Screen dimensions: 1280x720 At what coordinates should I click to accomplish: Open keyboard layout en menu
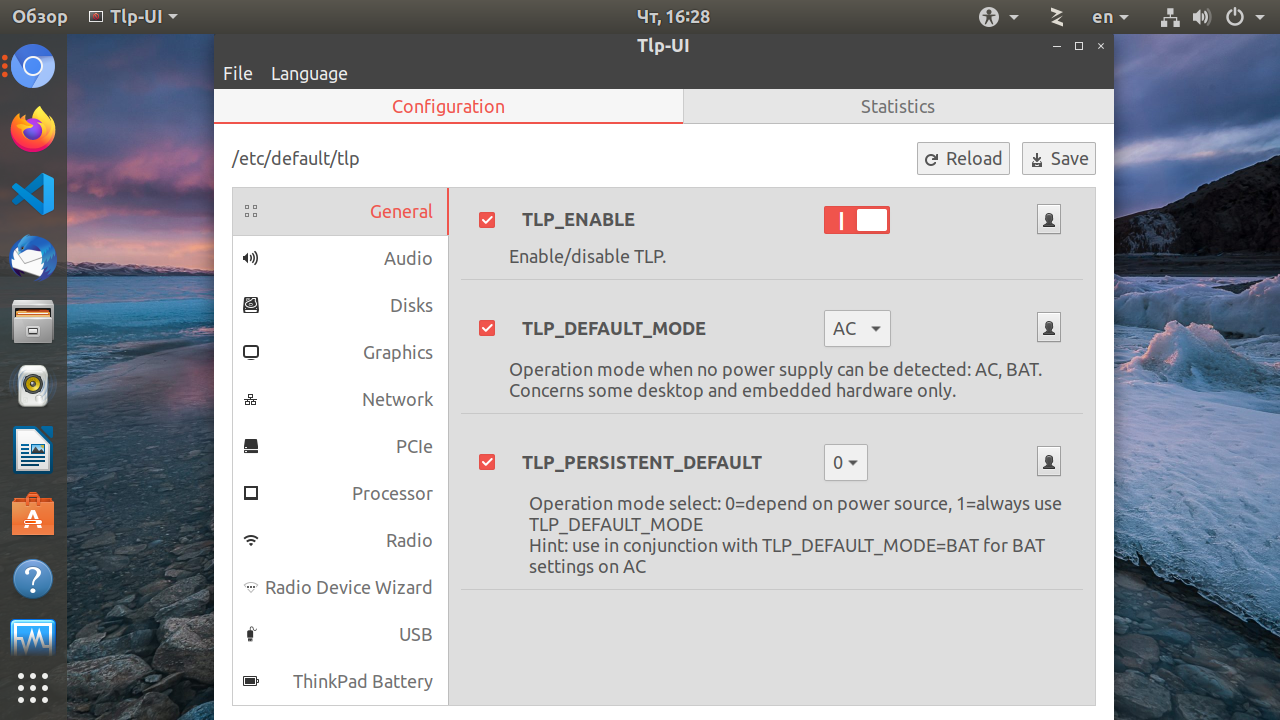[1110, 17]
